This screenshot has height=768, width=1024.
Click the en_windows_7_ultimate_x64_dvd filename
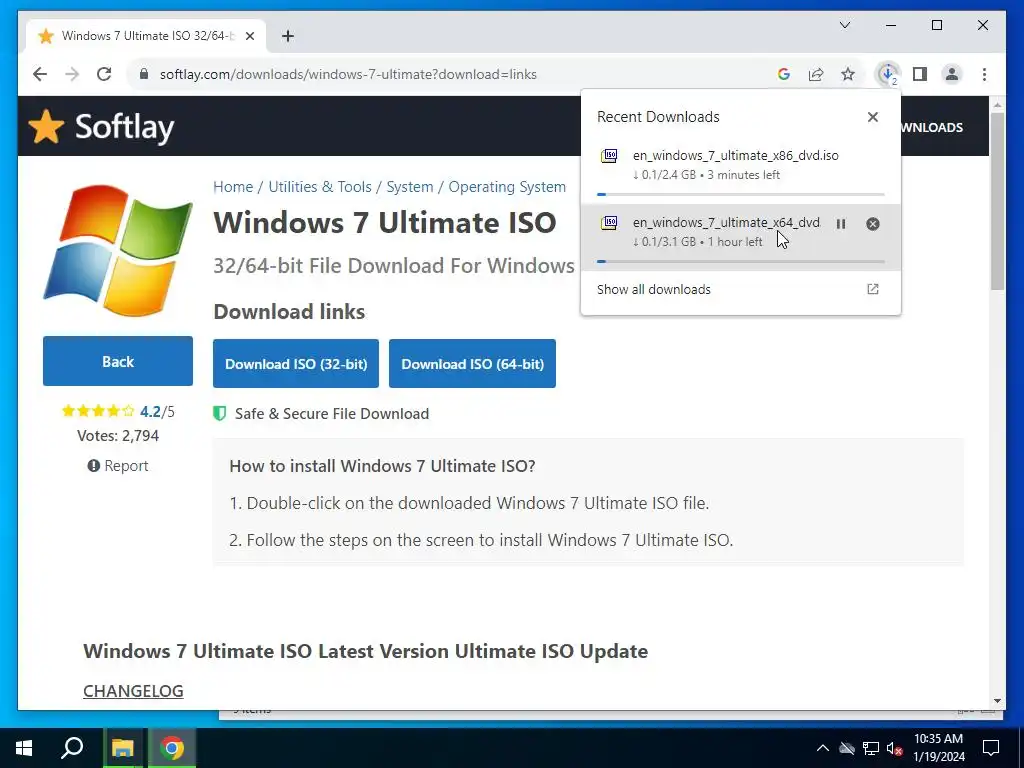pyautogui.click(x=726, y=222)
